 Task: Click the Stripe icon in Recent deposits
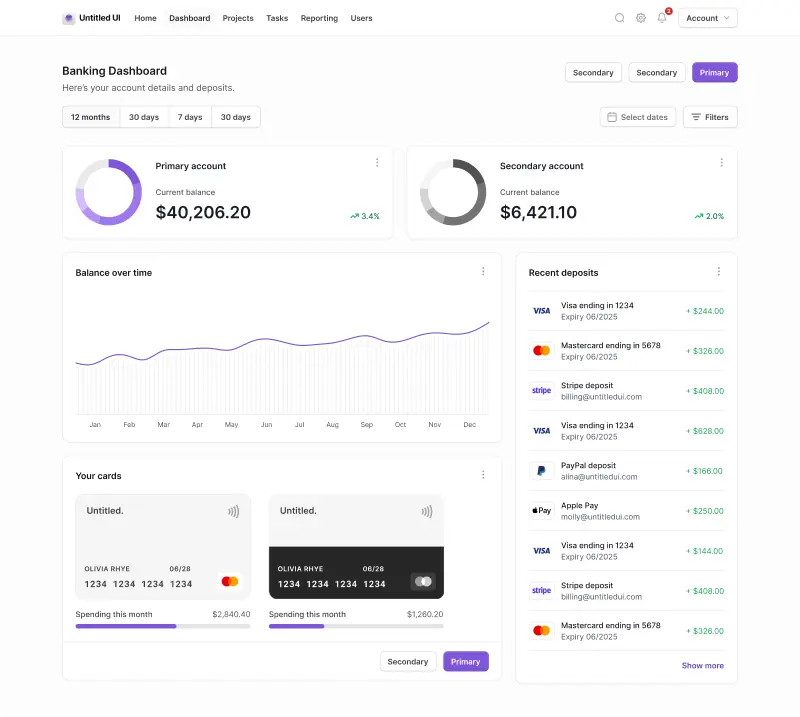541,390
